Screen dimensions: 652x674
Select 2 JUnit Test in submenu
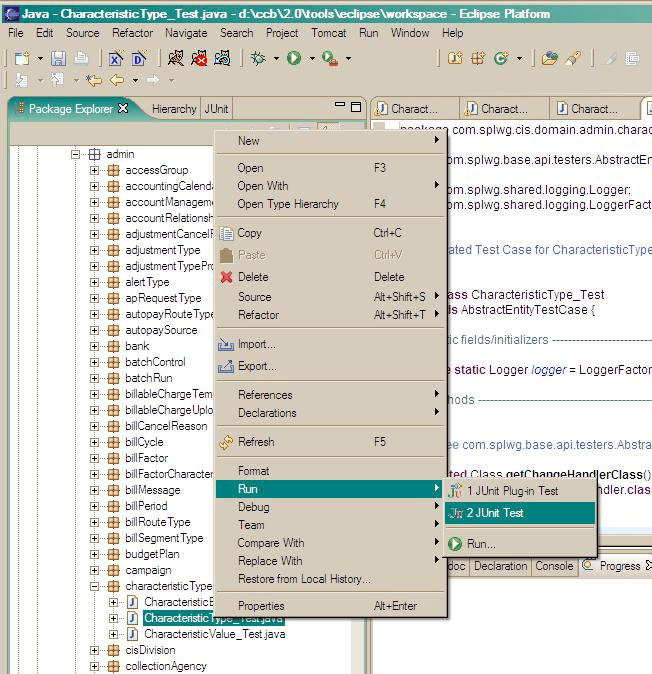click(x=520, y=513)
